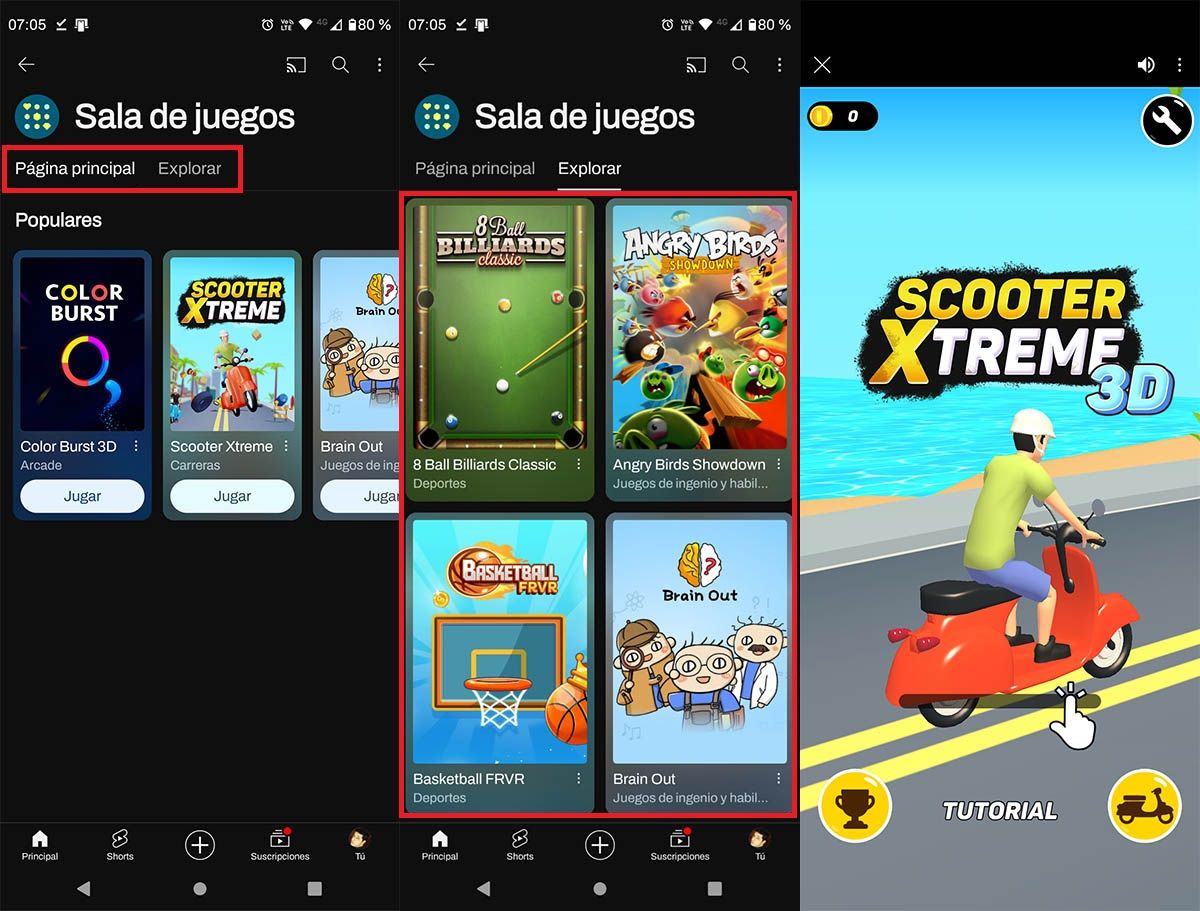Image resolution: width=1200 pixels, height=911 pixels.
Task: Tap back arrow in left phone screen
Action: pos(26,65)
